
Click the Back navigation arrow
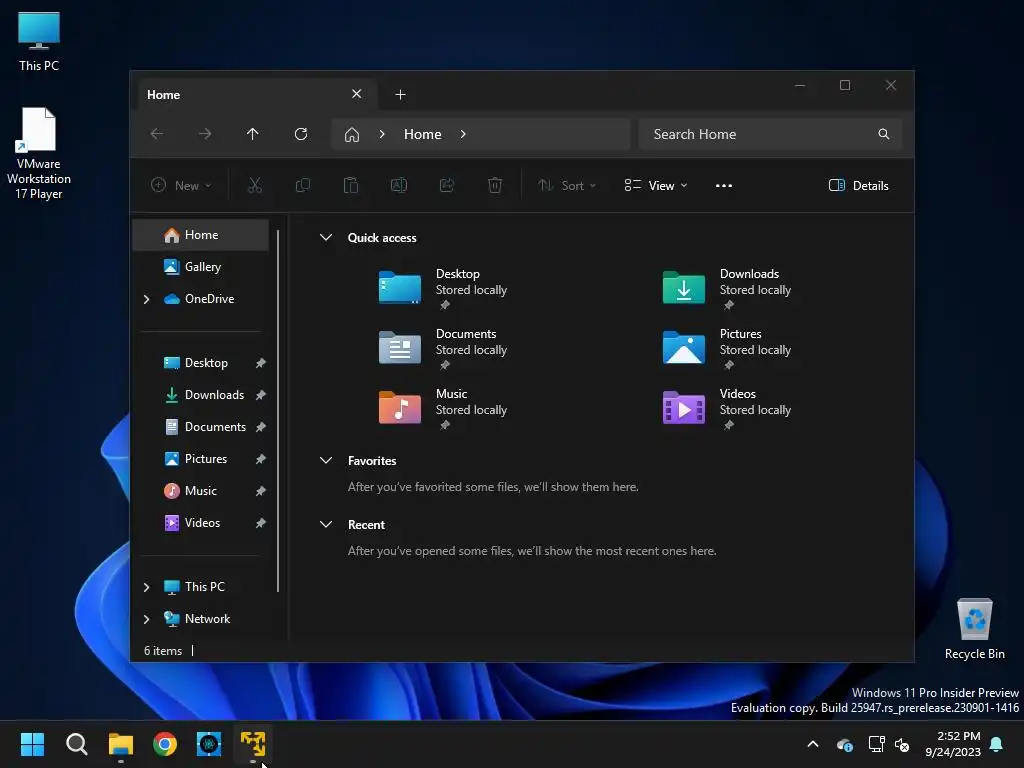point(157,134)
